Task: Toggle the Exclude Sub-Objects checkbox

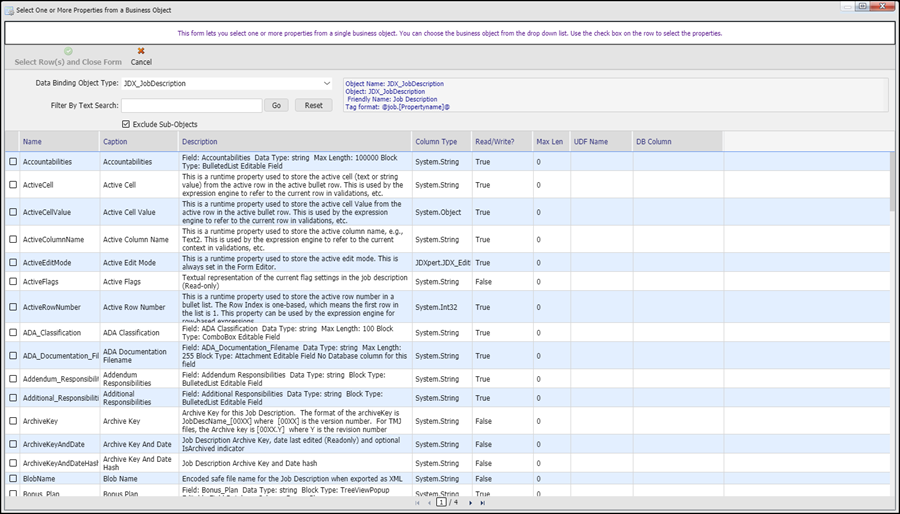Action: (x=126, y=124)
